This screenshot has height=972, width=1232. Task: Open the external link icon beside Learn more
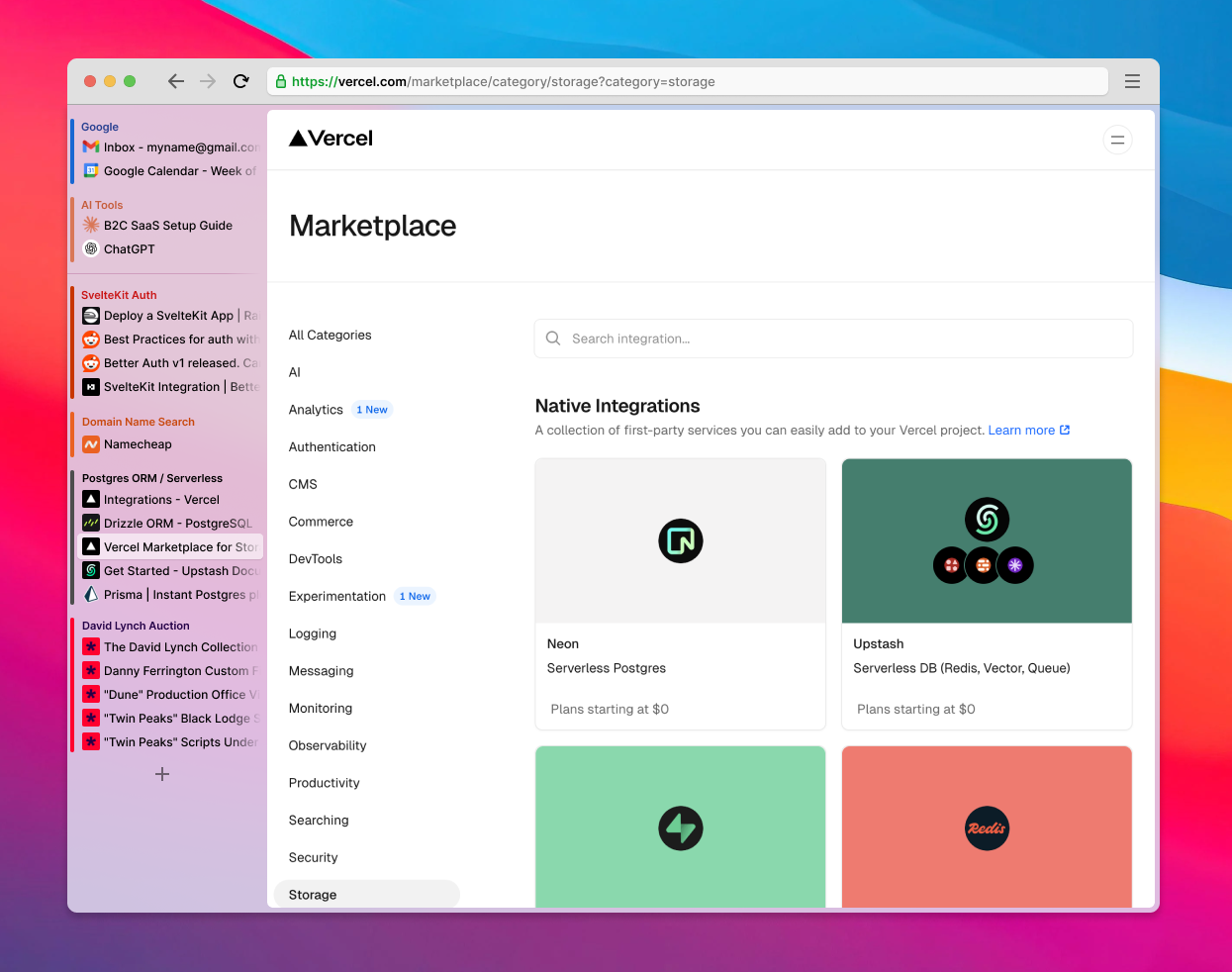[1065, 431]
